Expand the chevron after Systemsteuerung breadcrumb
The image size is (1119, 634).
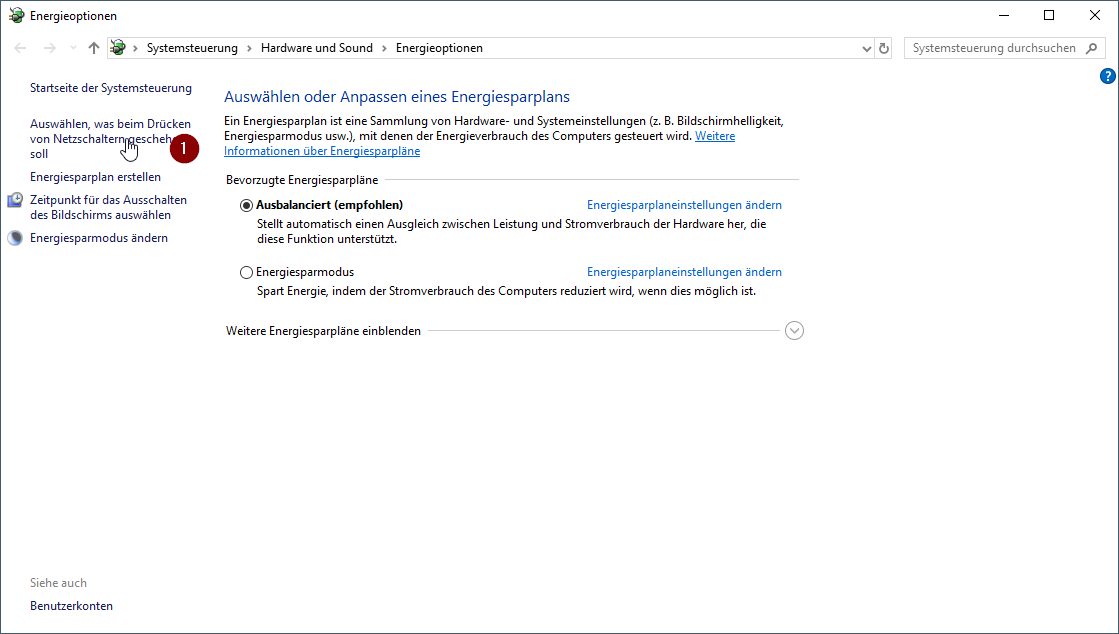point(249,48)
